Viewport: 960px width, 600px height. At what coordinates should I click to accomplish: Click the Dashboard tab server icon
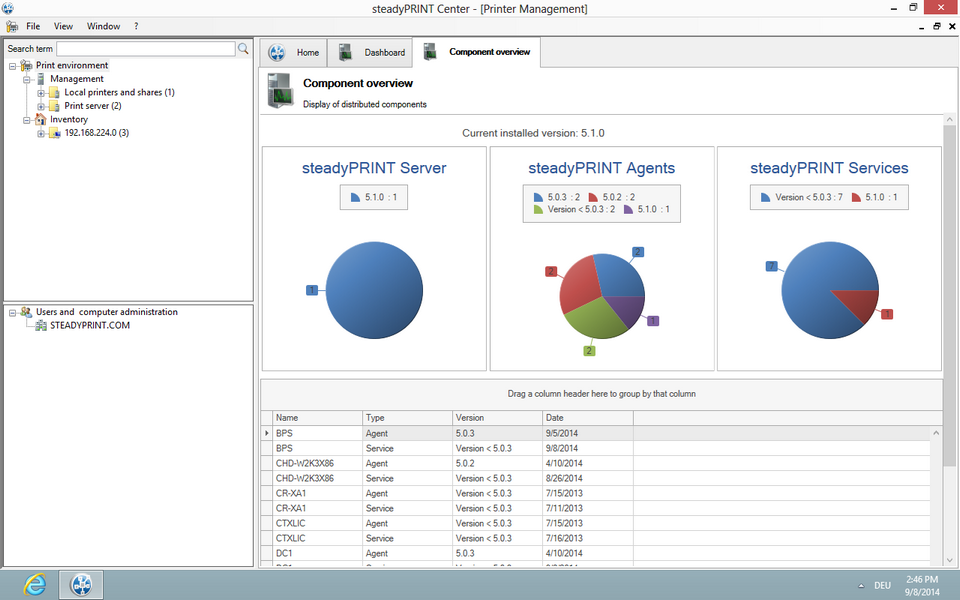[345, 53]
